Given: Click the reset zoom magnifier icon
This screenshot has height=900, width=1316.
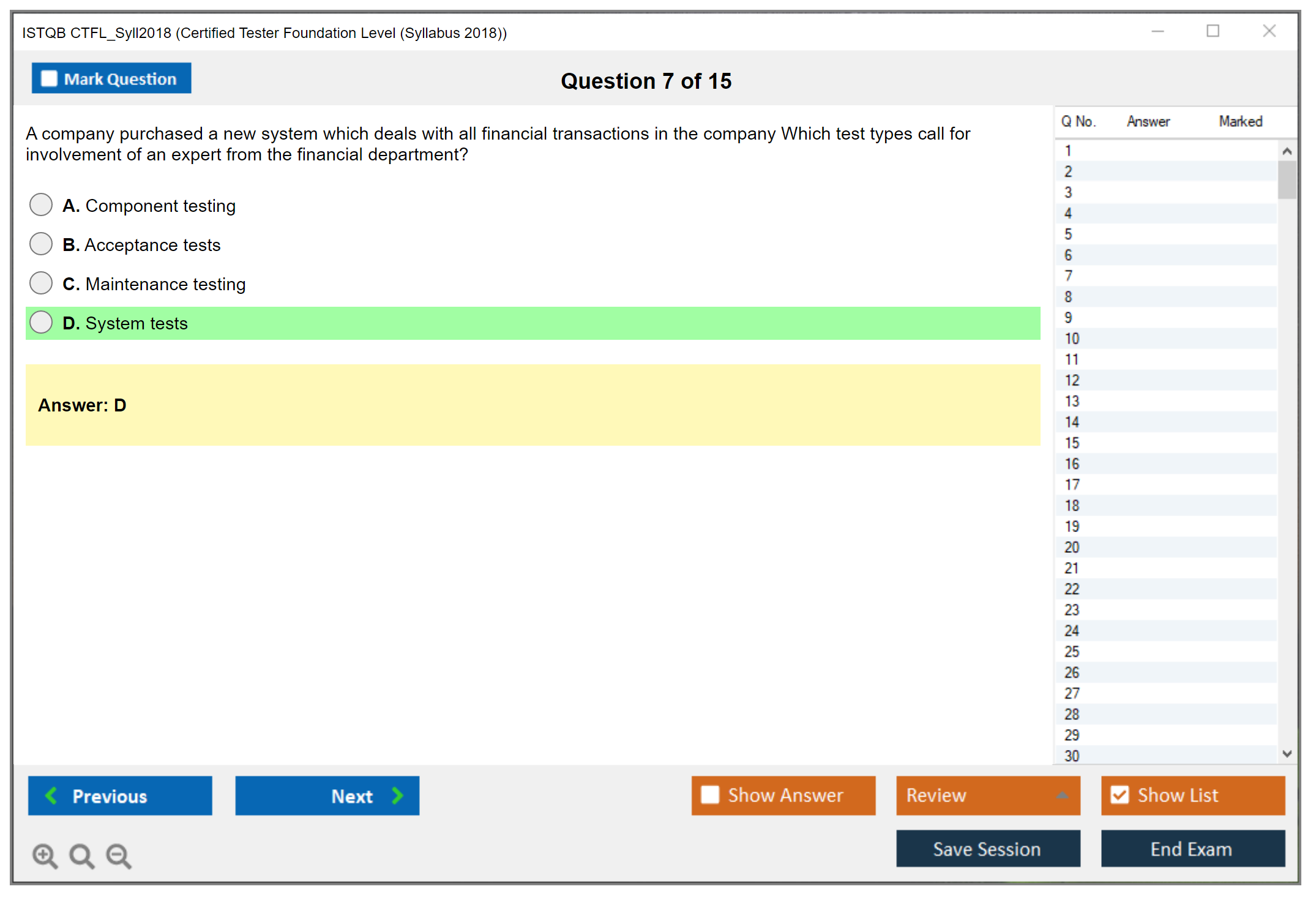Looking at the screenshot, I should [x=81, y=855].
